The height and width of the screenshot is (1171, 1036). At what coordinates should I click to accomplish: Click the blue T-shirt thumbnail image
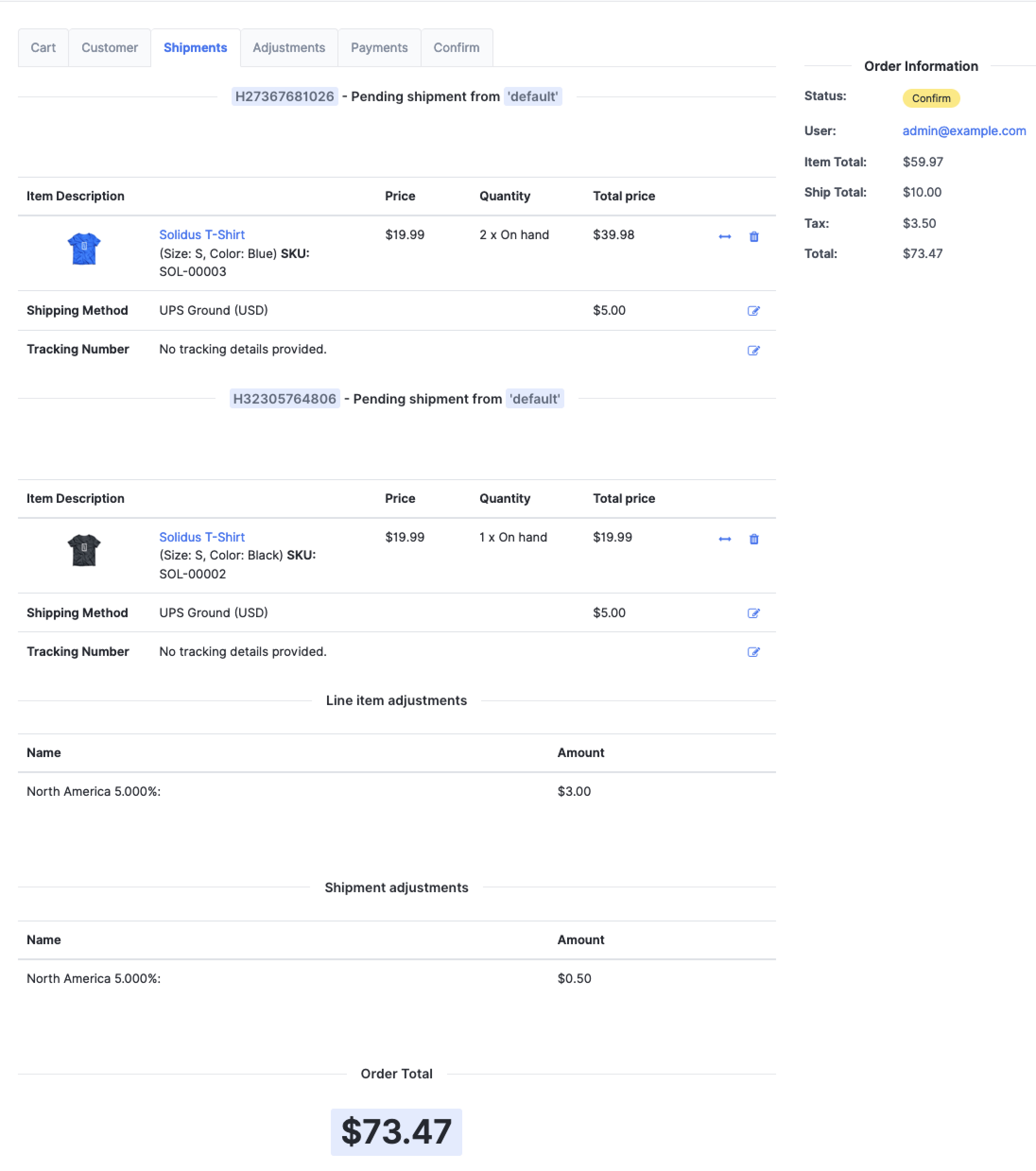pos(84,248)
